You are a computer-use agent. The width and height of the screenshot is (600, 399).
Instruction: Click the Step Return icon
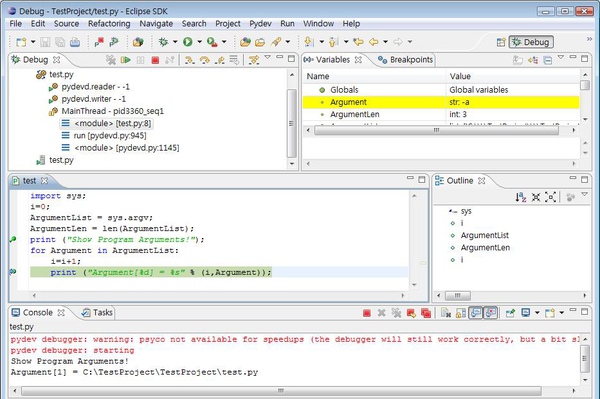point(220,60)
